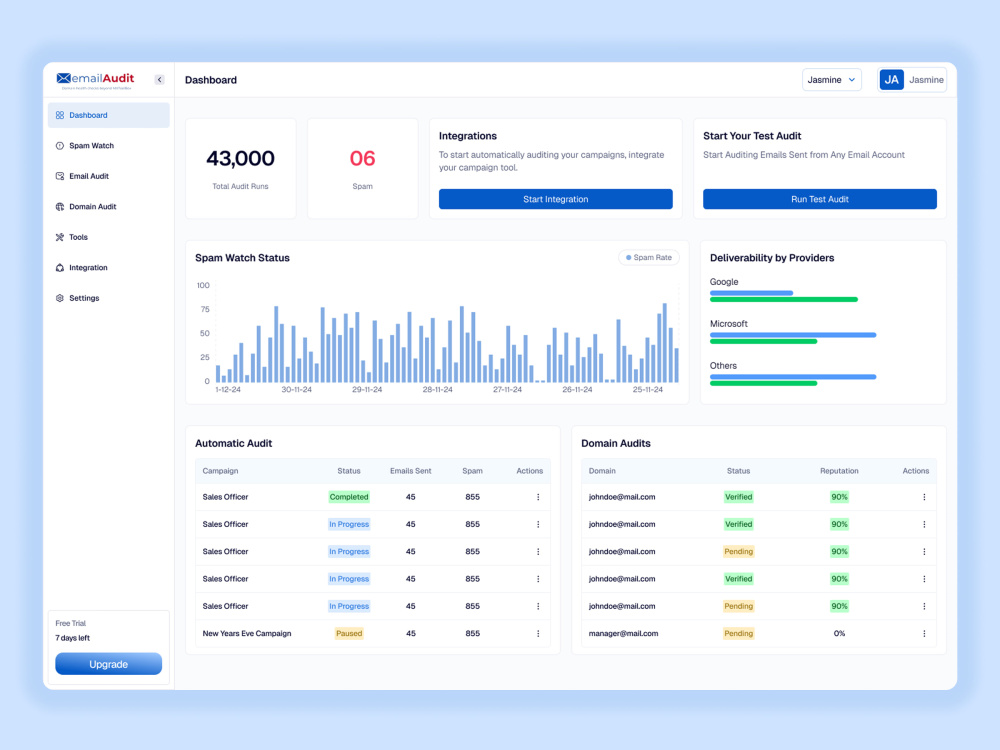Click the Deliverability by Providers heading
Screen dimensions: 1000x750
coord(772,258)
